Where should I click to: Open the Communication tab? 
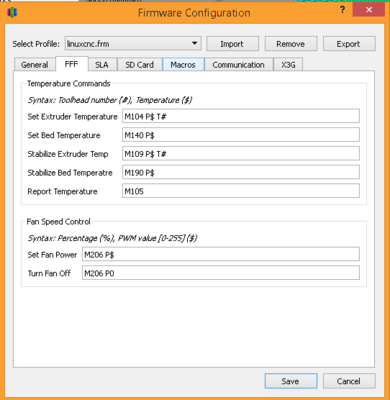[x=239, y=65]
